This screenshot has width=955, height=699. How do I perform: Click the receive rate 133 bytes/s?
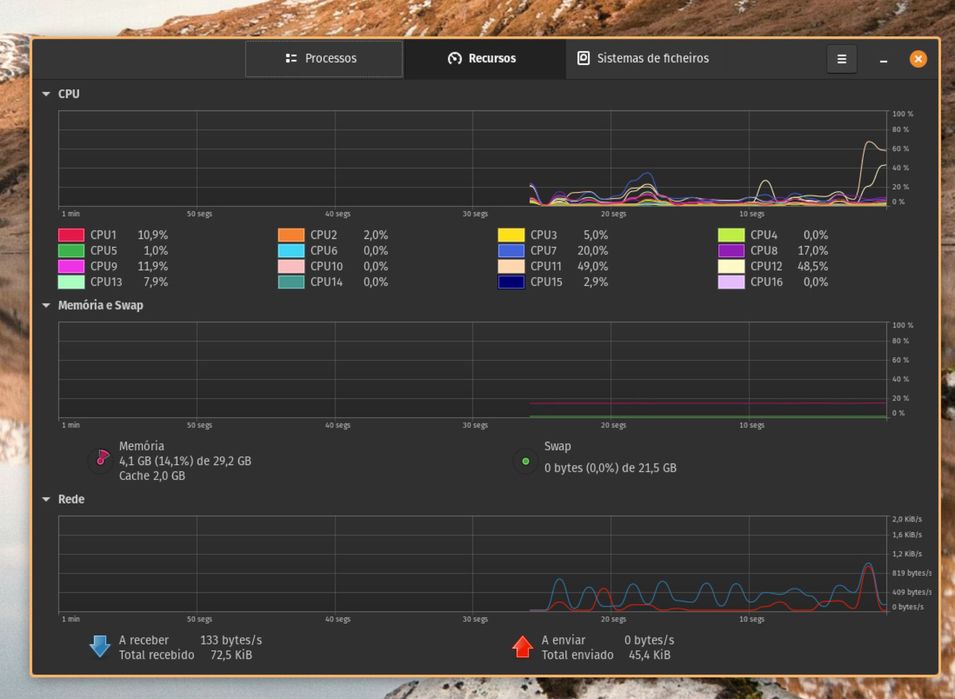click(x=231, y=641)
